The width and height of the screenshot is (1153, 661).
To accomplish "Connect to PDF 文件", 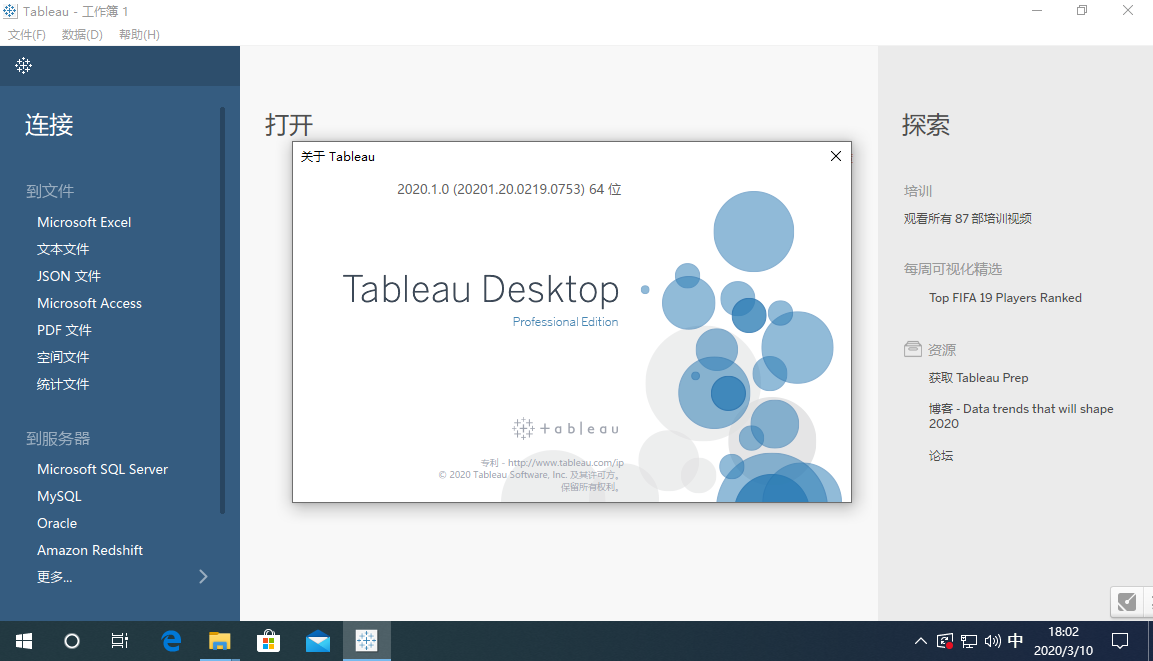I will 64,330.
